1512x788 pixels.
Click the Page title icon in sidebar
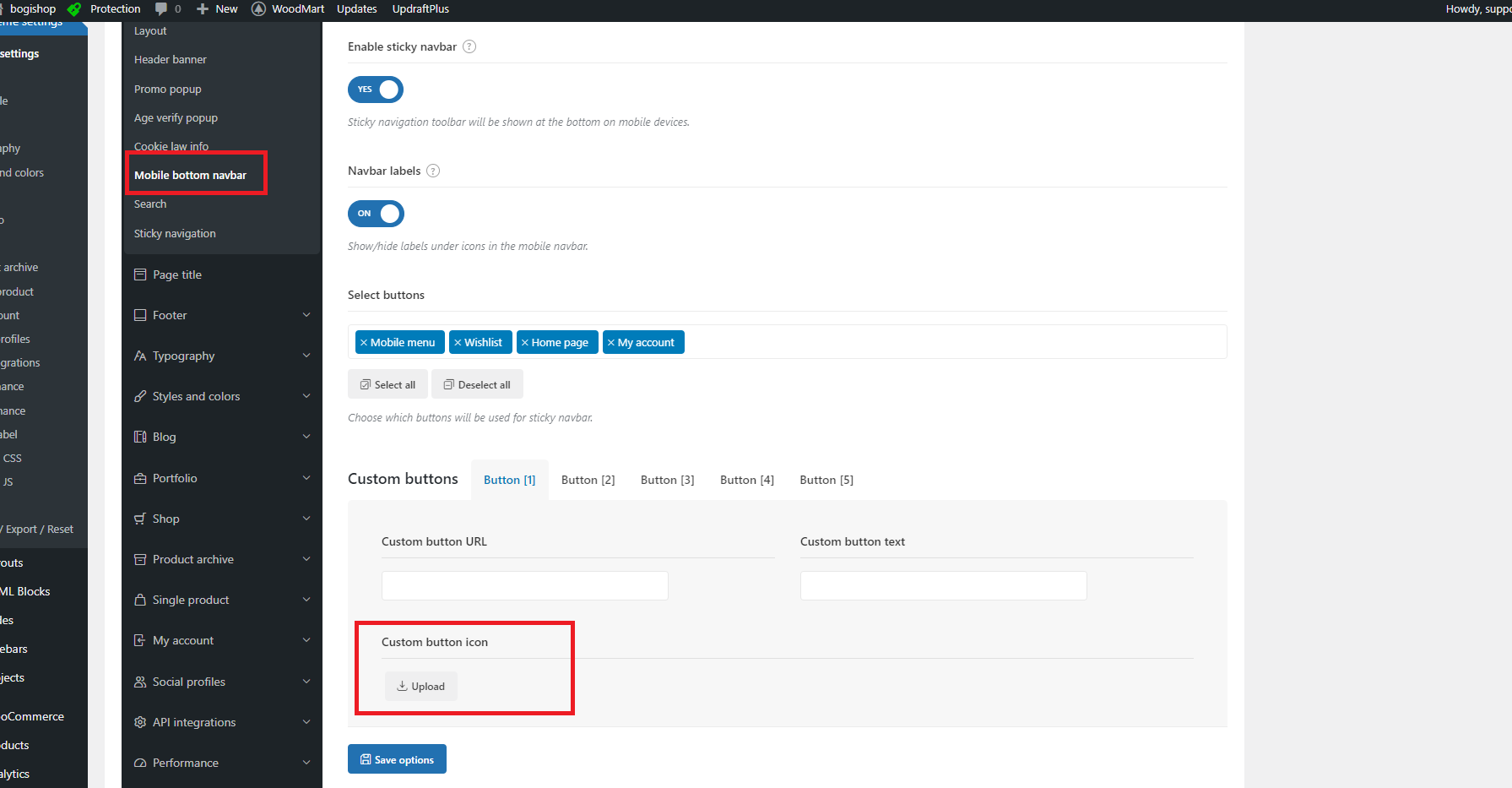tap(140, 274)
